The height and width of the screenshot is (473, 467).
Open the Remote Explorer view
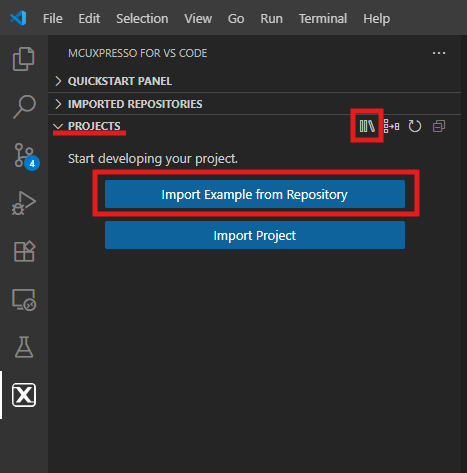(24, 300)
